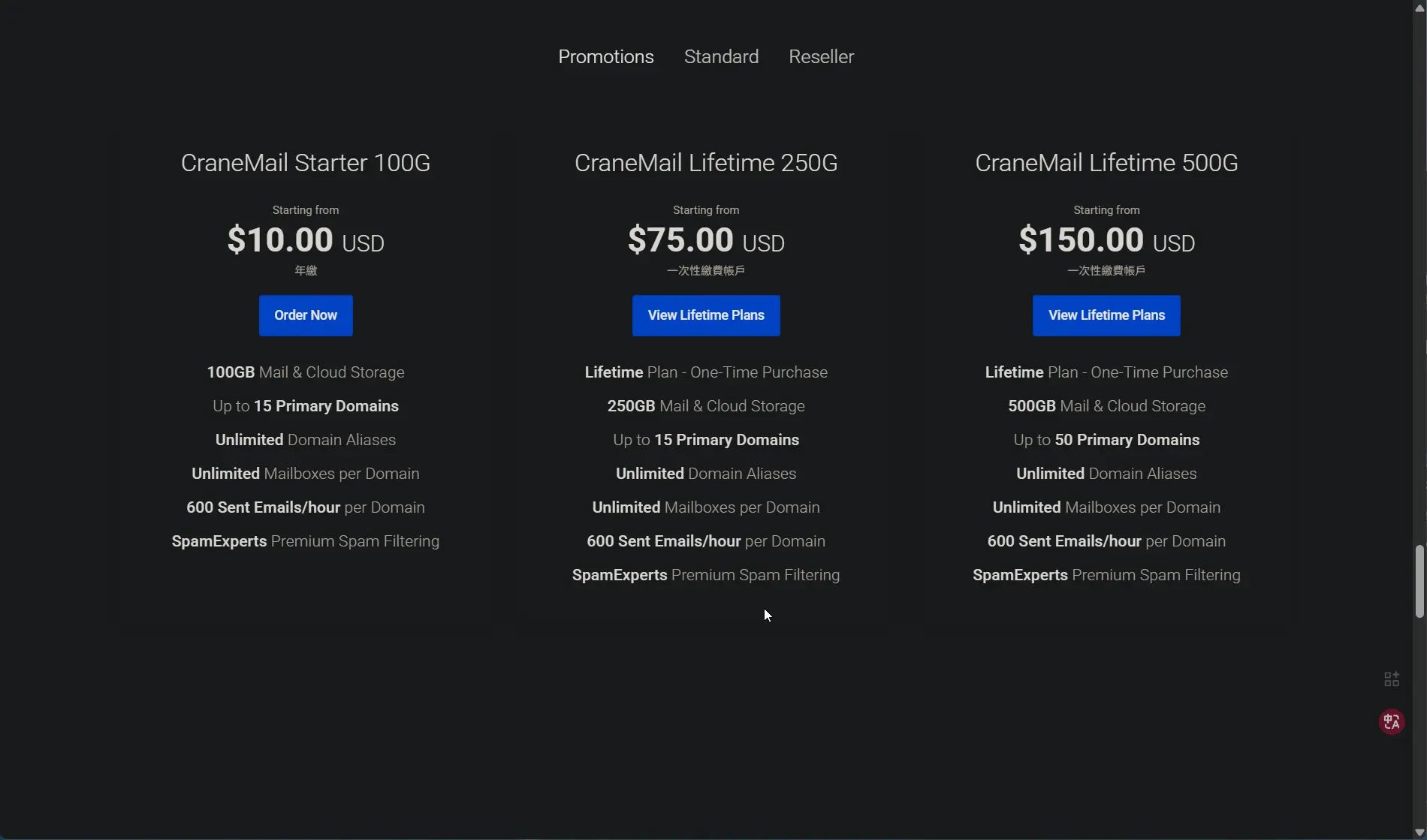Click the $75.00 USD price
Image resolution: width=1427 pixels, height=840 pixels.
(x=705, y=240)
